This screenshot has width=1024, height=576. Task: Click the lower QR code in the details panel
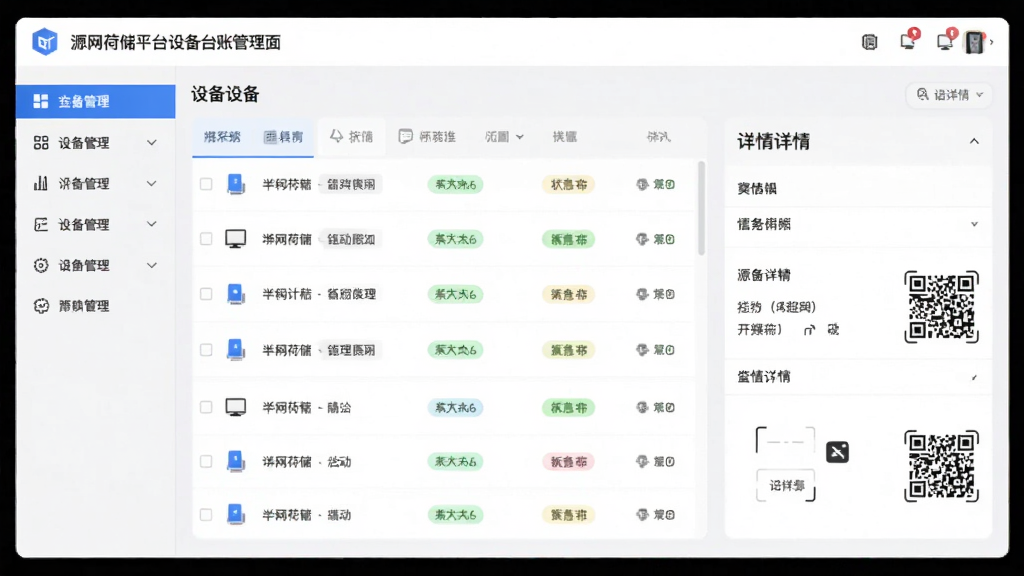click(941, 466)
